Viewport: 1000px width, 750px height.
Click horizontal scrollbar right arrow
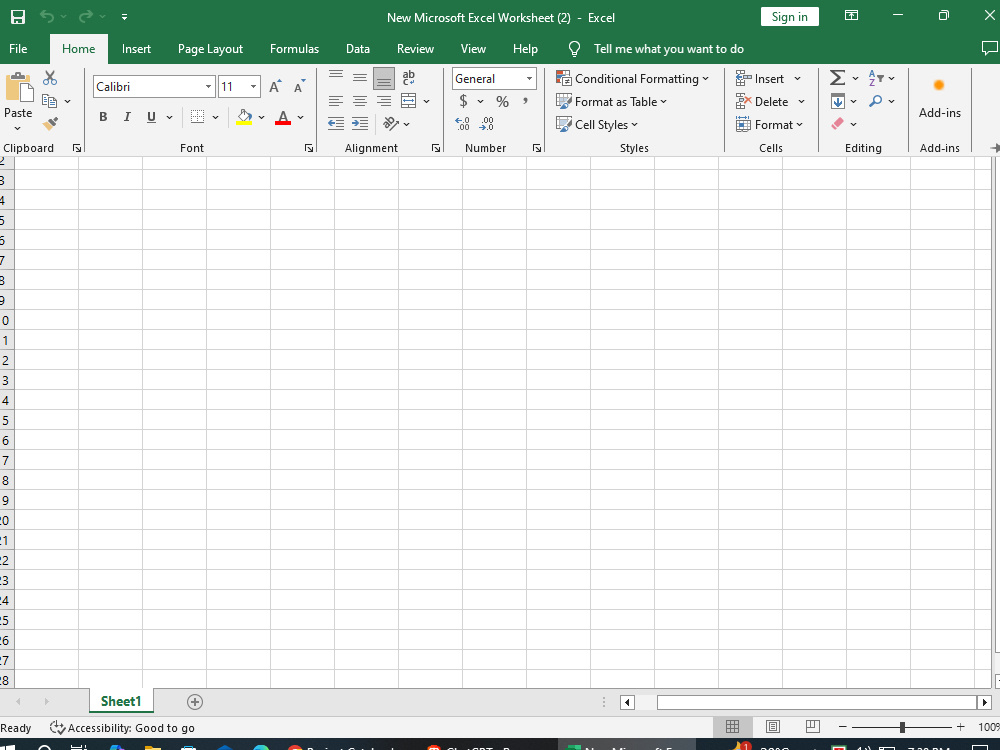tap(985, 702)
